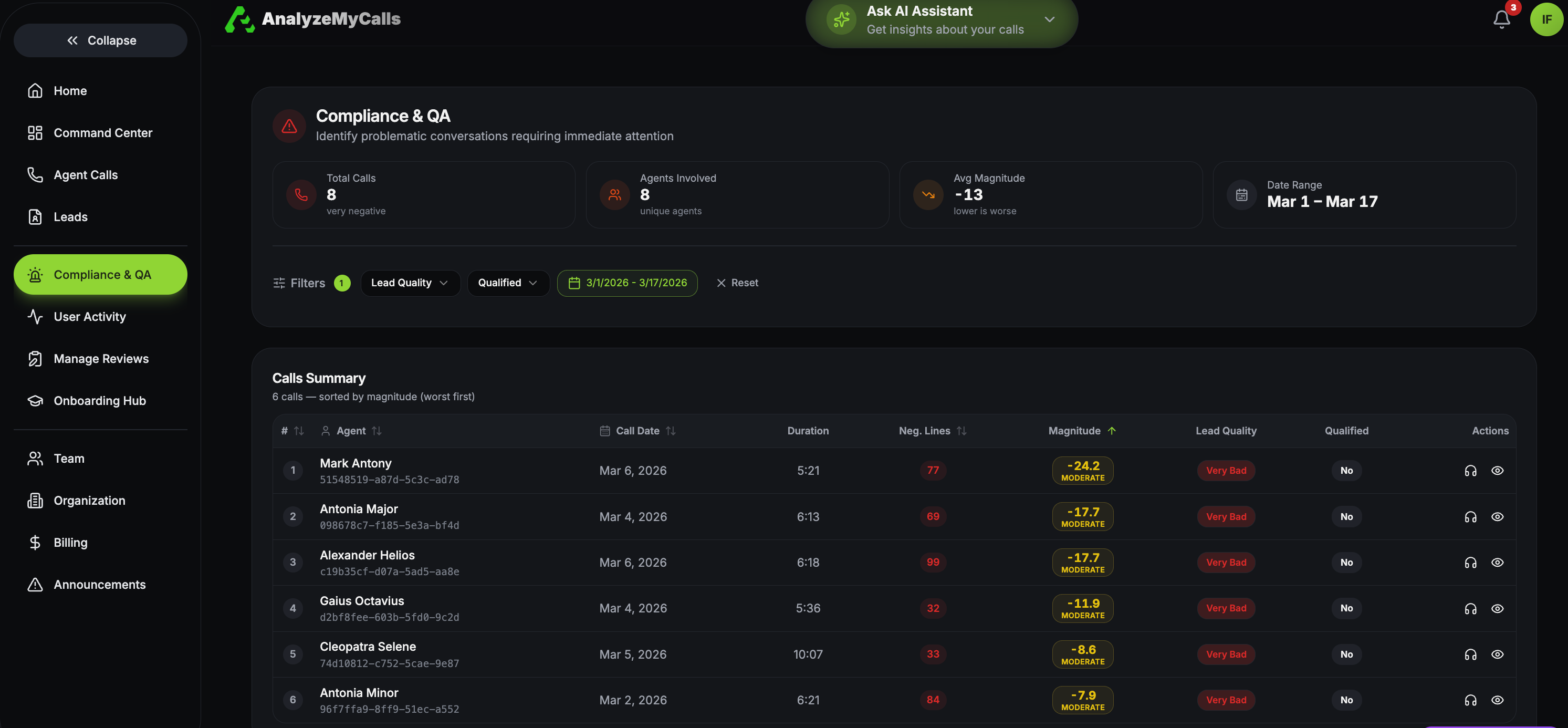This screenshot has height=728, width=1568.
Task: View Antonia Major's call with eye icon
Action: pos(1498,516)
